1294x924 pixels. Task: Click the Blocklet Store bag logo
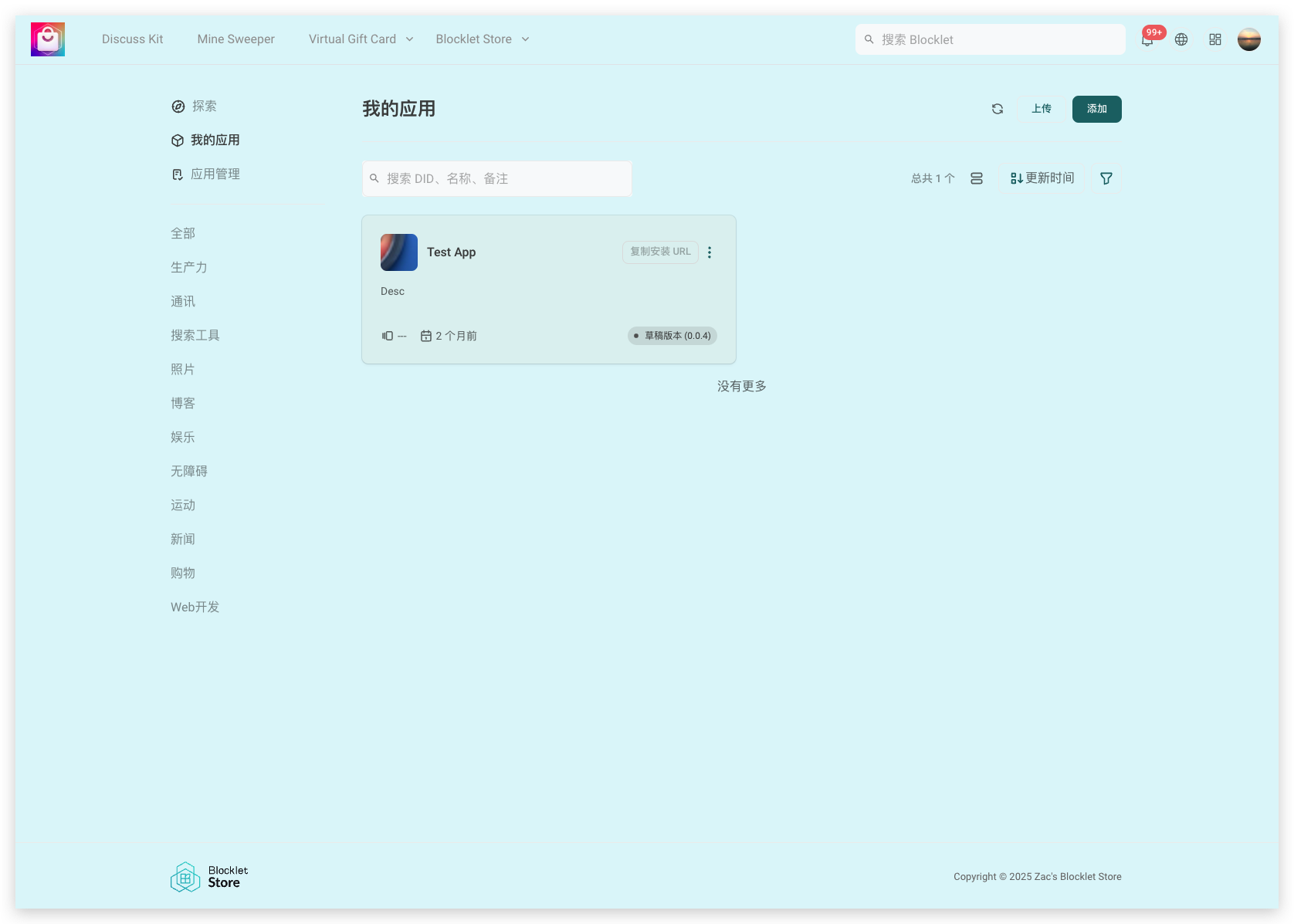48,39
